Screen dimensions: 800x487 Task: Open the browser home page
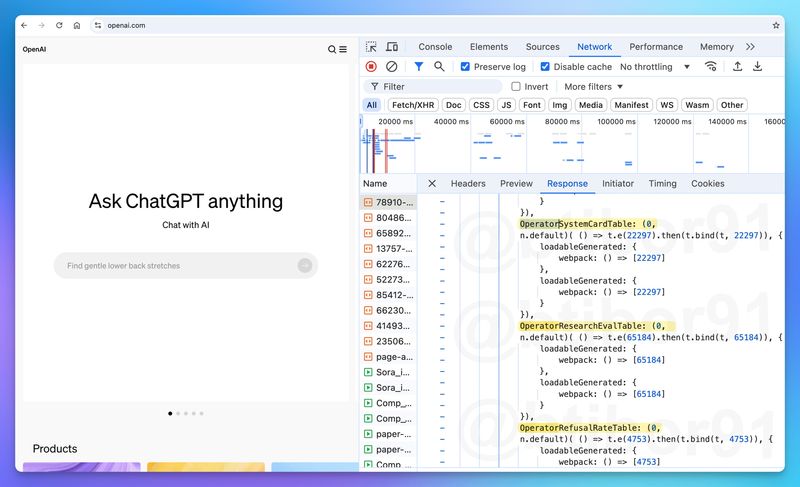(x=77, y=25)
